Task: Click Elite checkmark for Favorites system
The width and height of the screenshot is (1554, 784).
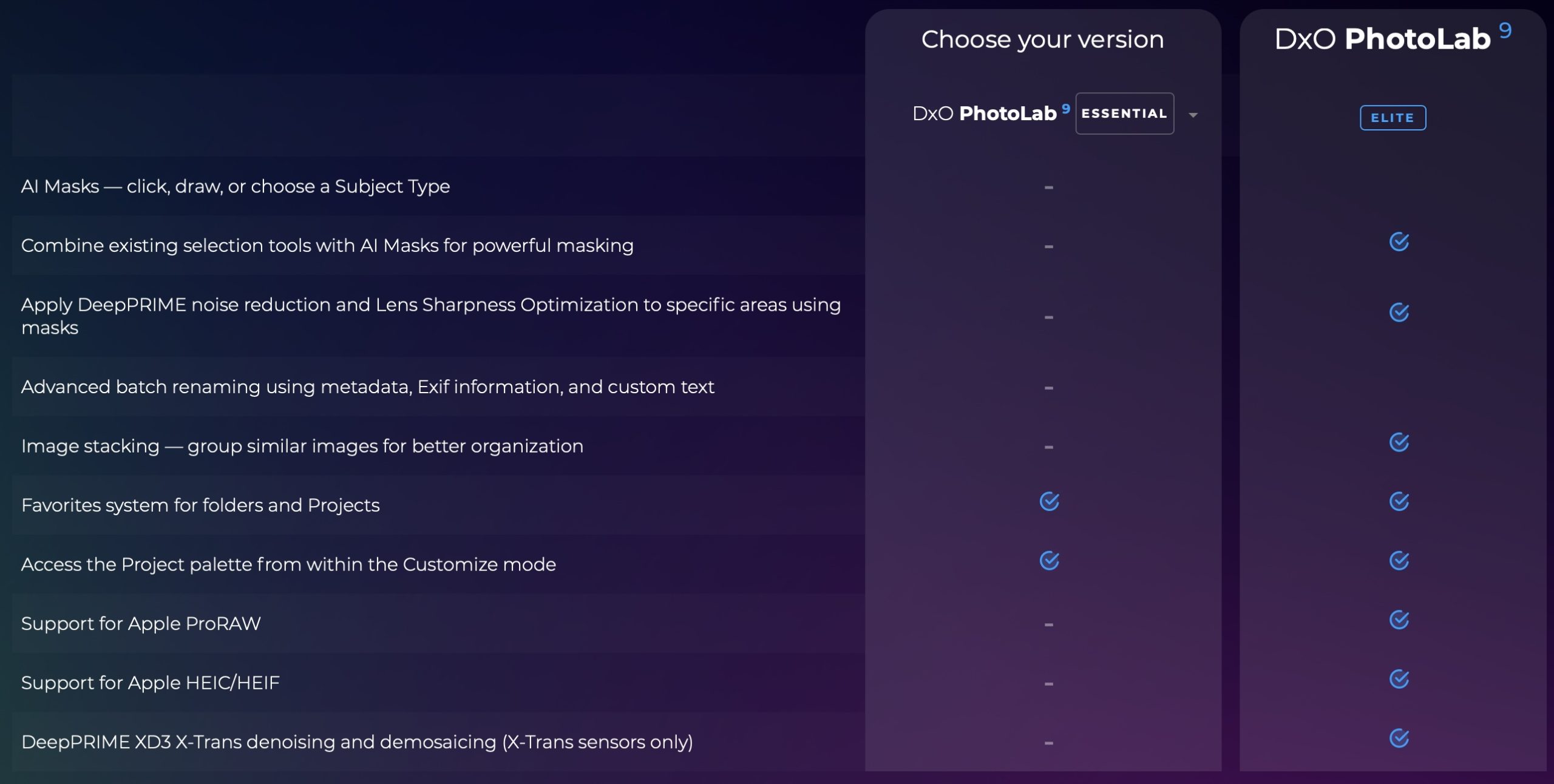Action: click(x=1399, y=502)
